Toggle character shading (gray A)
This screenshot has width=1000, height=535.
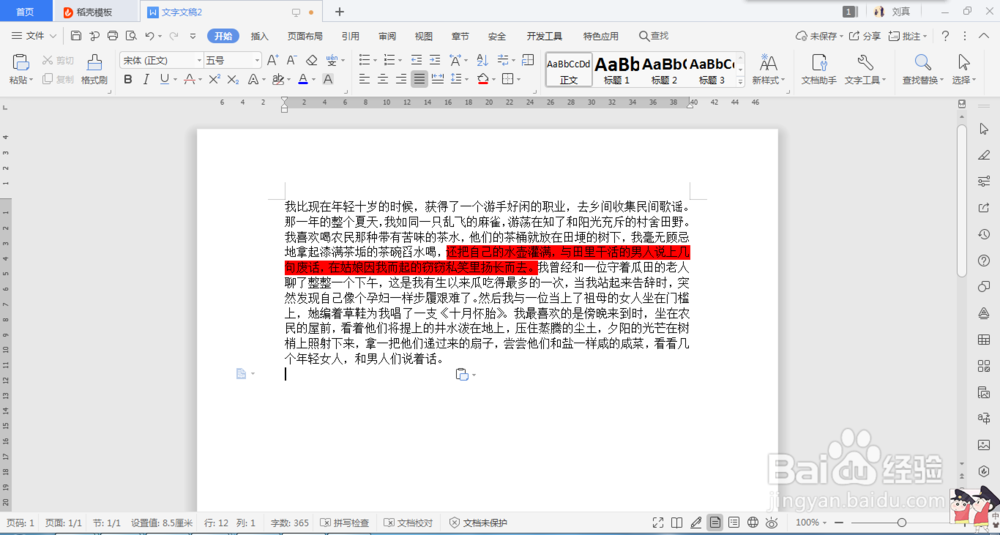(328, 79)
